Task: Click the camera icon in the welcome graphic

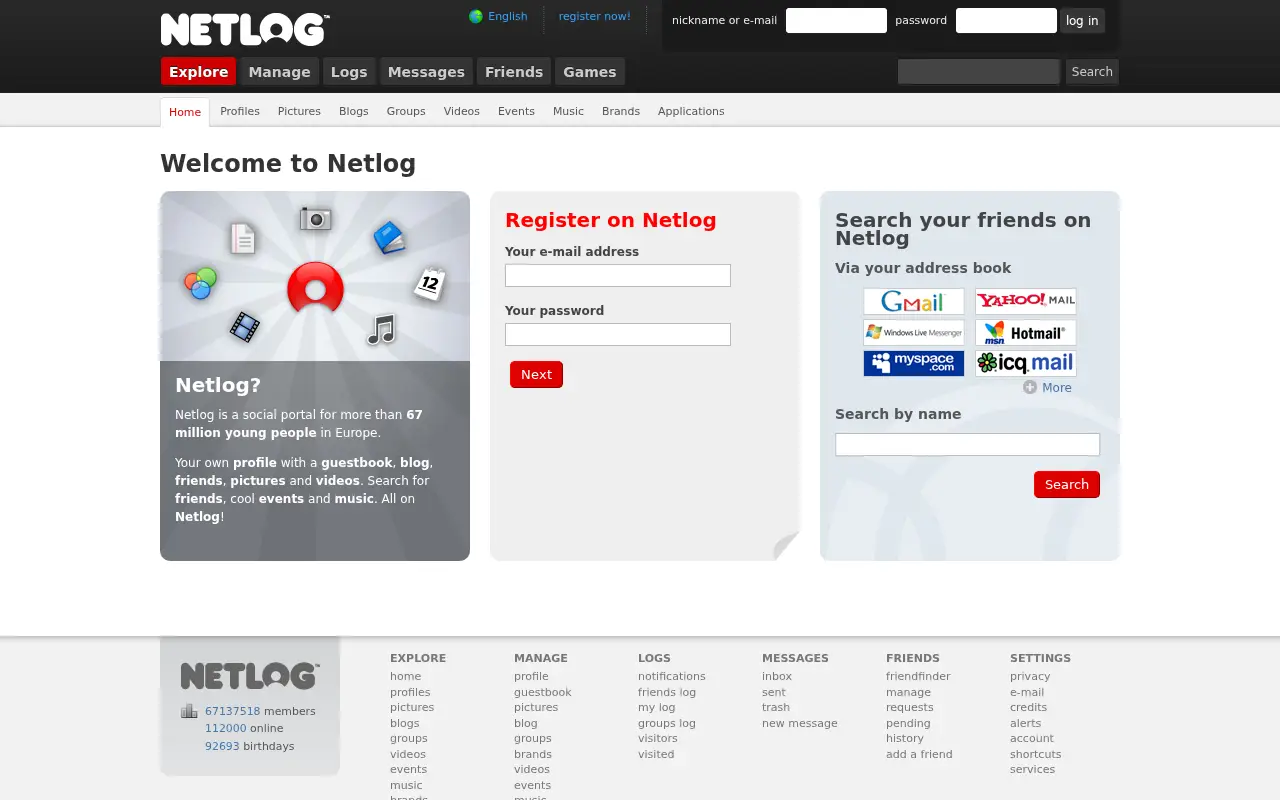Action: [315, 218]
